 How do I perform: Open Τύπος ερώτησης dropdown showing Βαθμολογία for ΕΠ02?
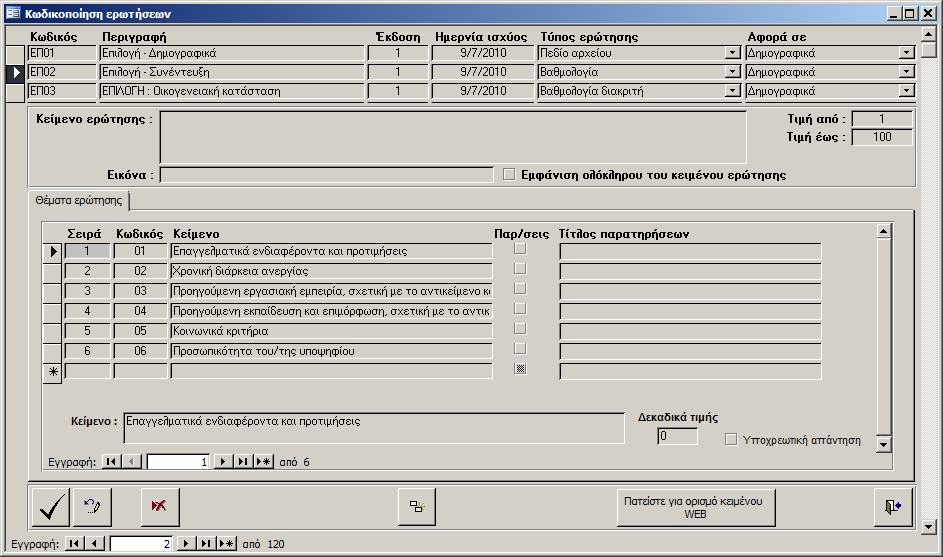[x=732, y=72]
